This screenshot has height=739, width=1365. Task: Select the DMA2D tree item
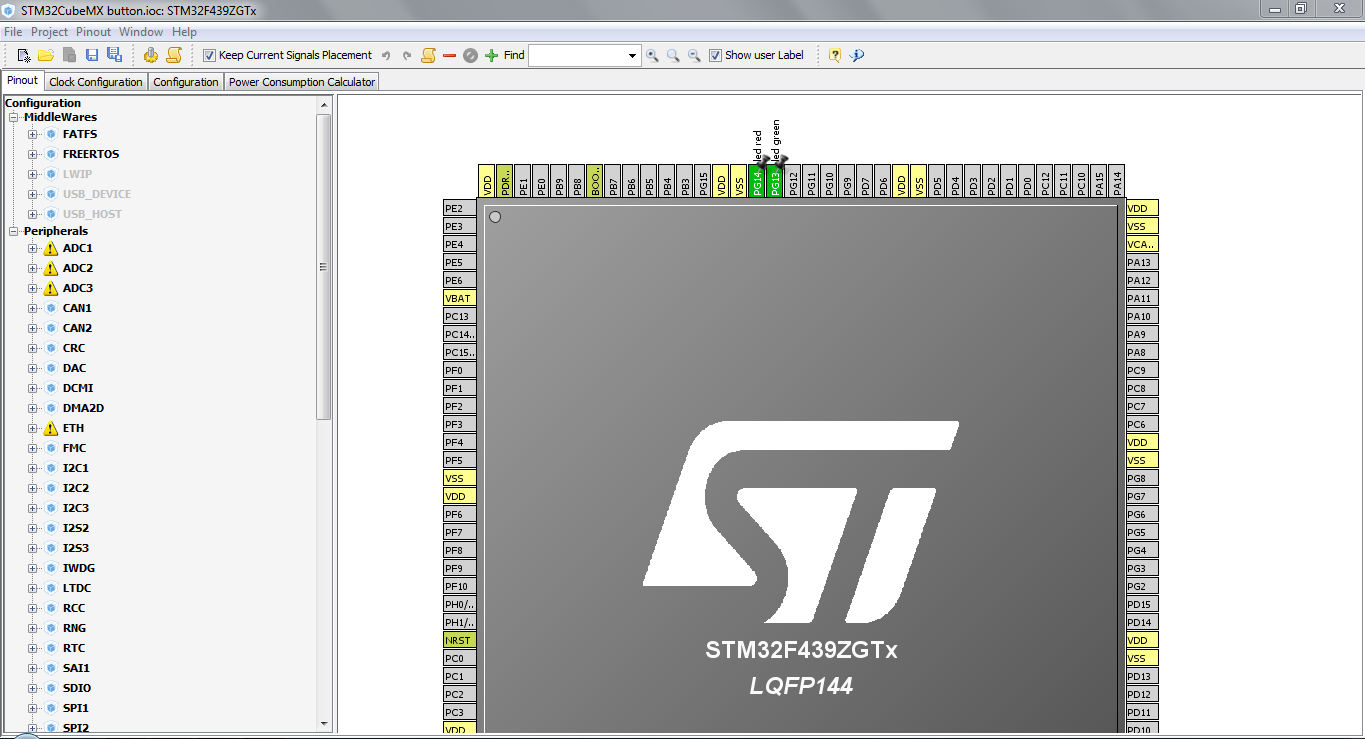coord(83,408)
